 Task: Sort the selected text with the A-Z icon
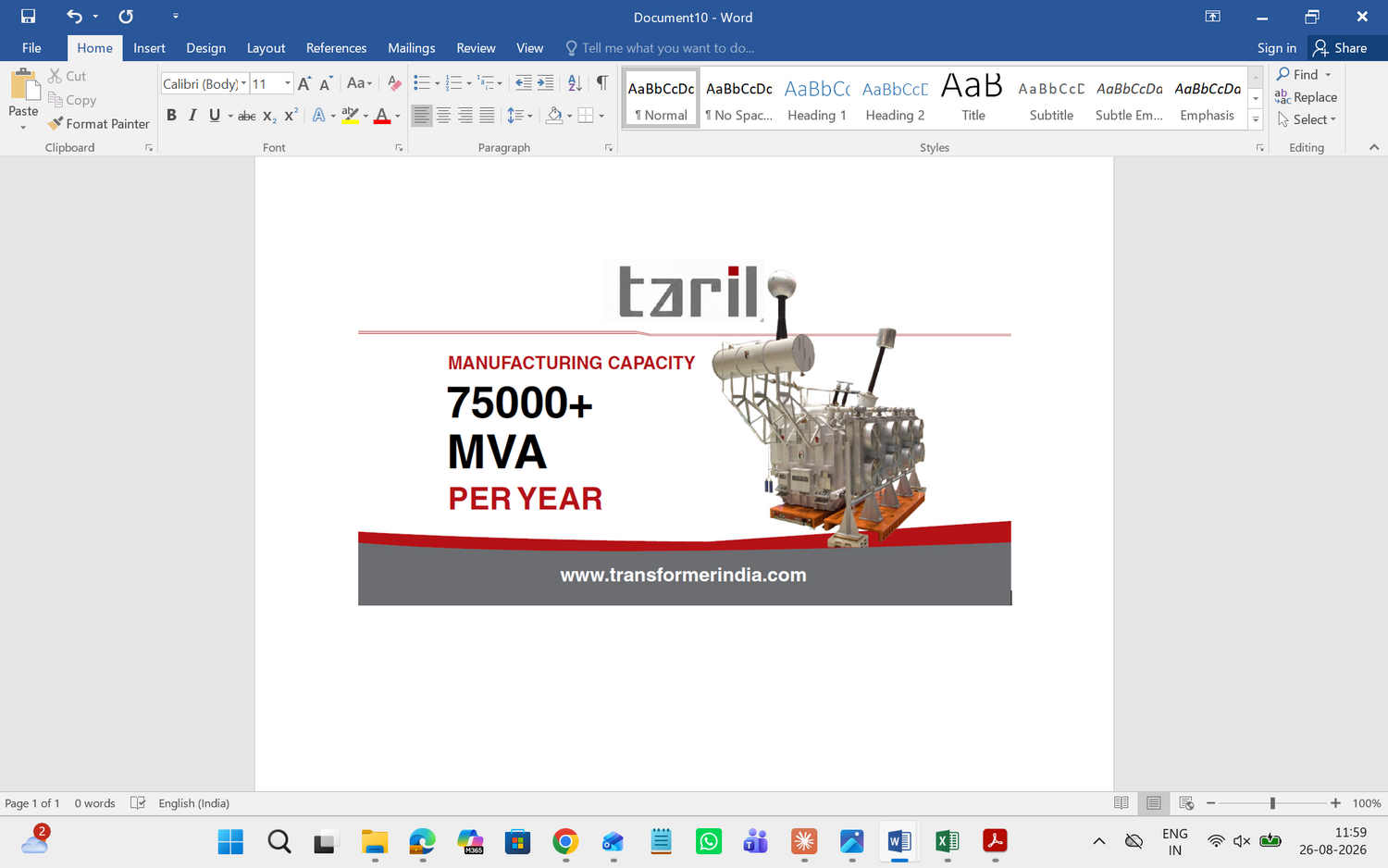pos(575,84)
